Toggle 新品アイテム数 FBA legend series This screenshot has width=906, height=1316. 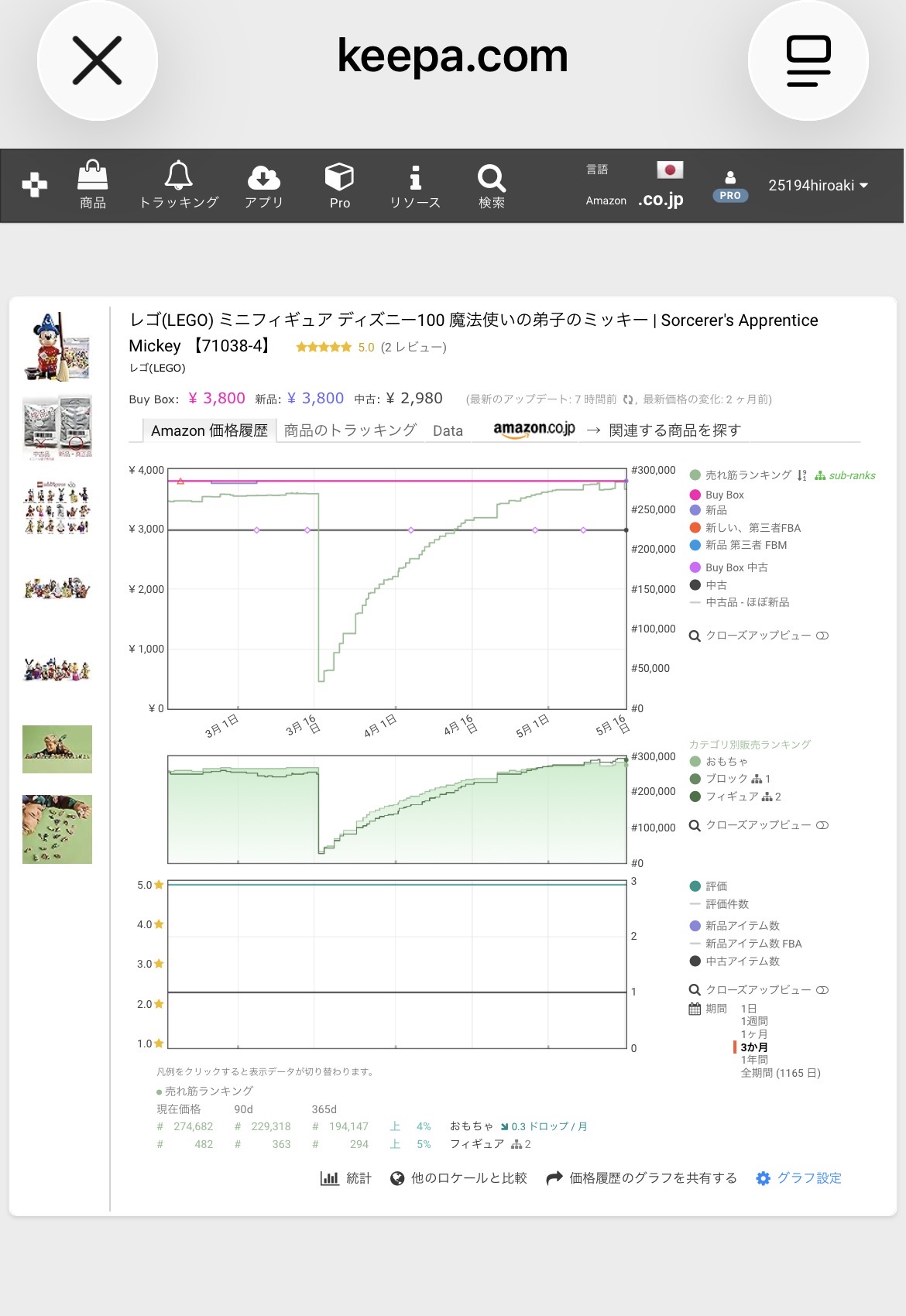pyautogui.click(x=745, y=944)
